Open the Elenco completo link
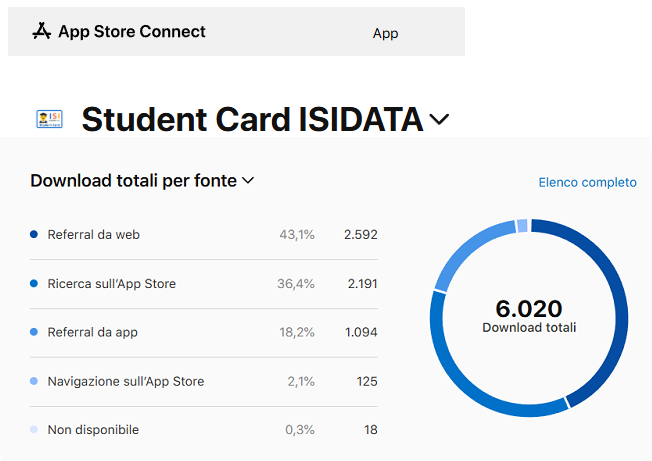Image resolution: width=652 pixels, height=461 pixels. coord(587,182)
